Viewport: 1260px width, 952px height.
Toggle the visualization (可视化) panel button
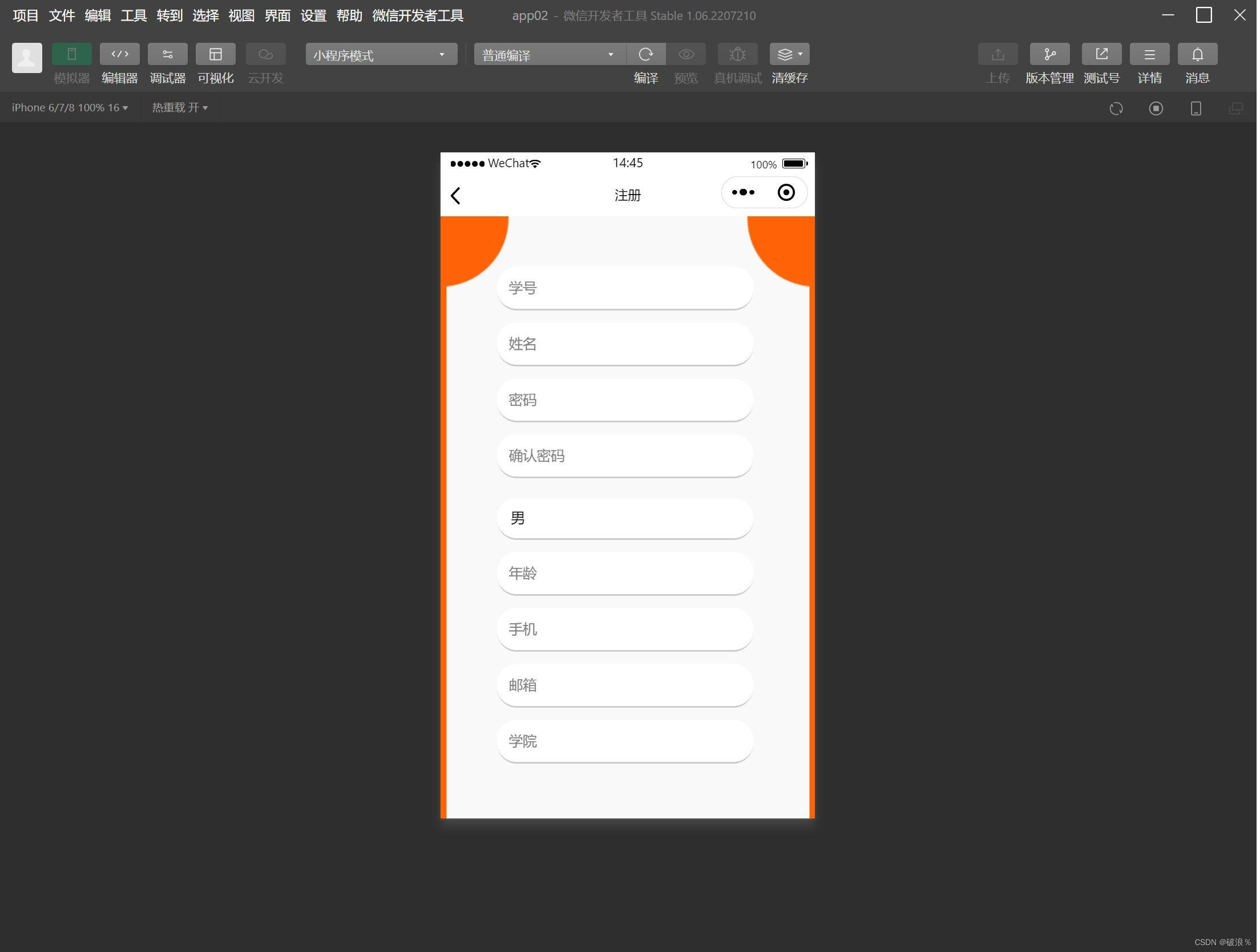coord(215,54)
